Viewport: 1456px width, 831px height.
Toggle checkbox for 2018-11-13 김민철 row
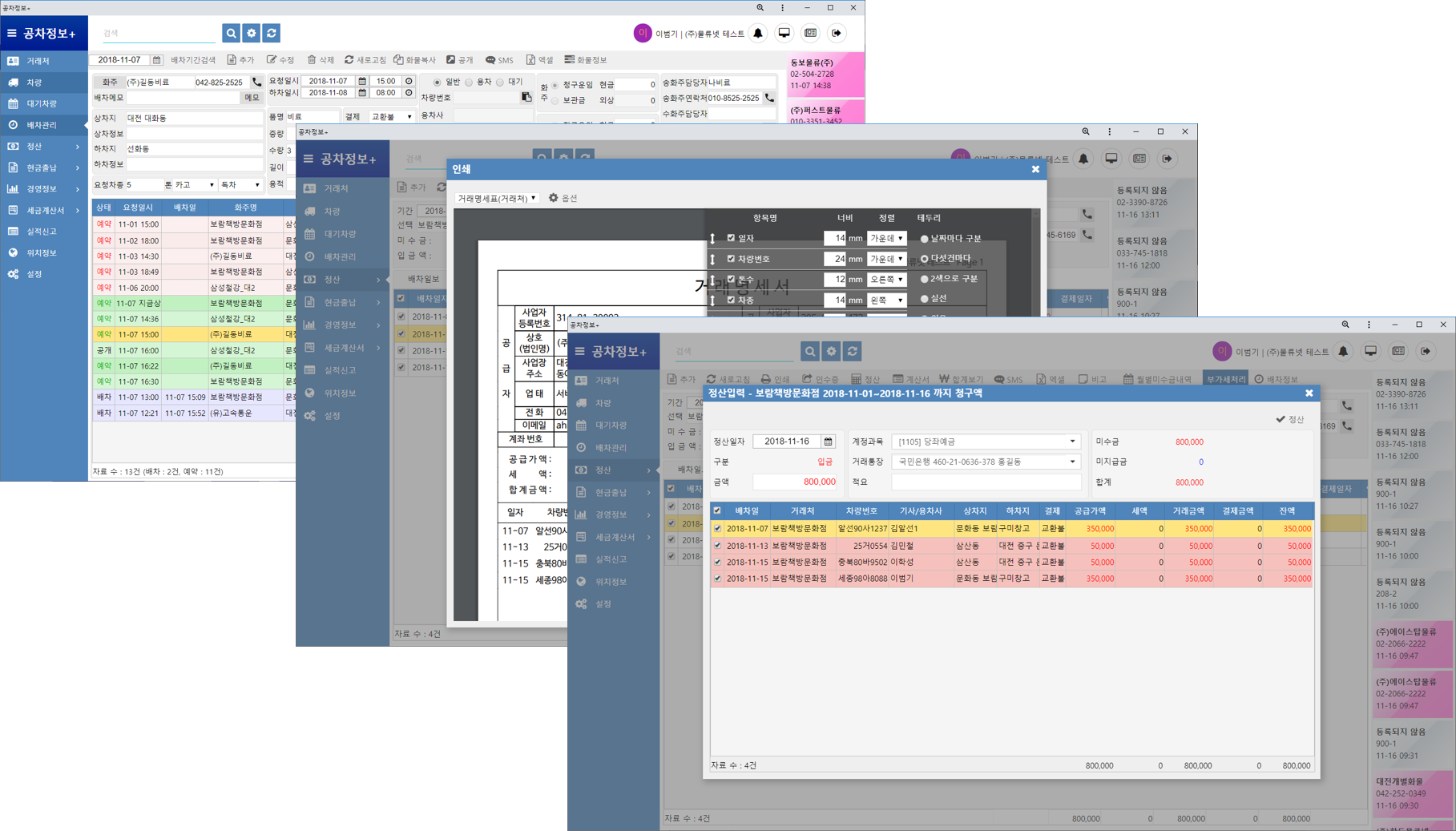tap(717, 546)
